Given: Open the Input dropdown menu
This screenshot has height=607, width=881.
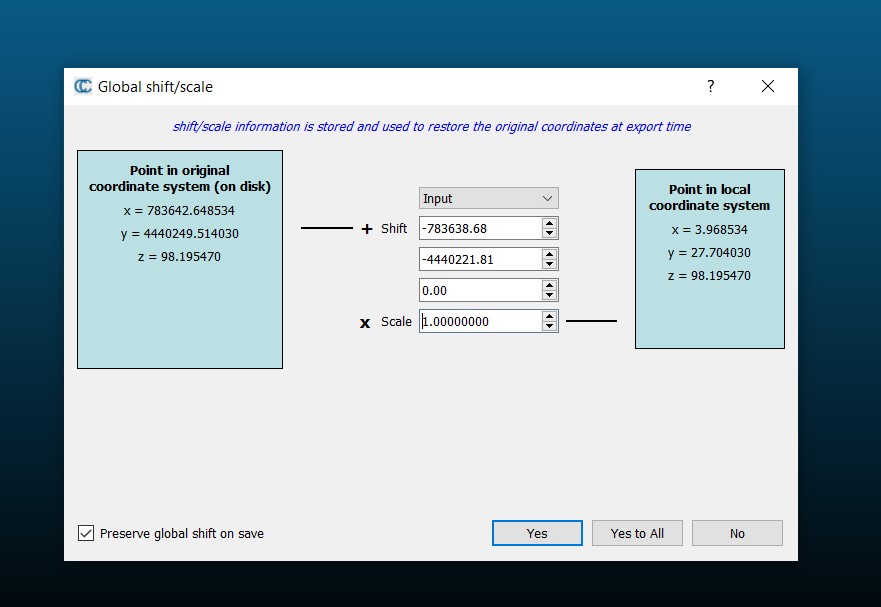Looking at the screenshot, I should [x=488, y=198].
